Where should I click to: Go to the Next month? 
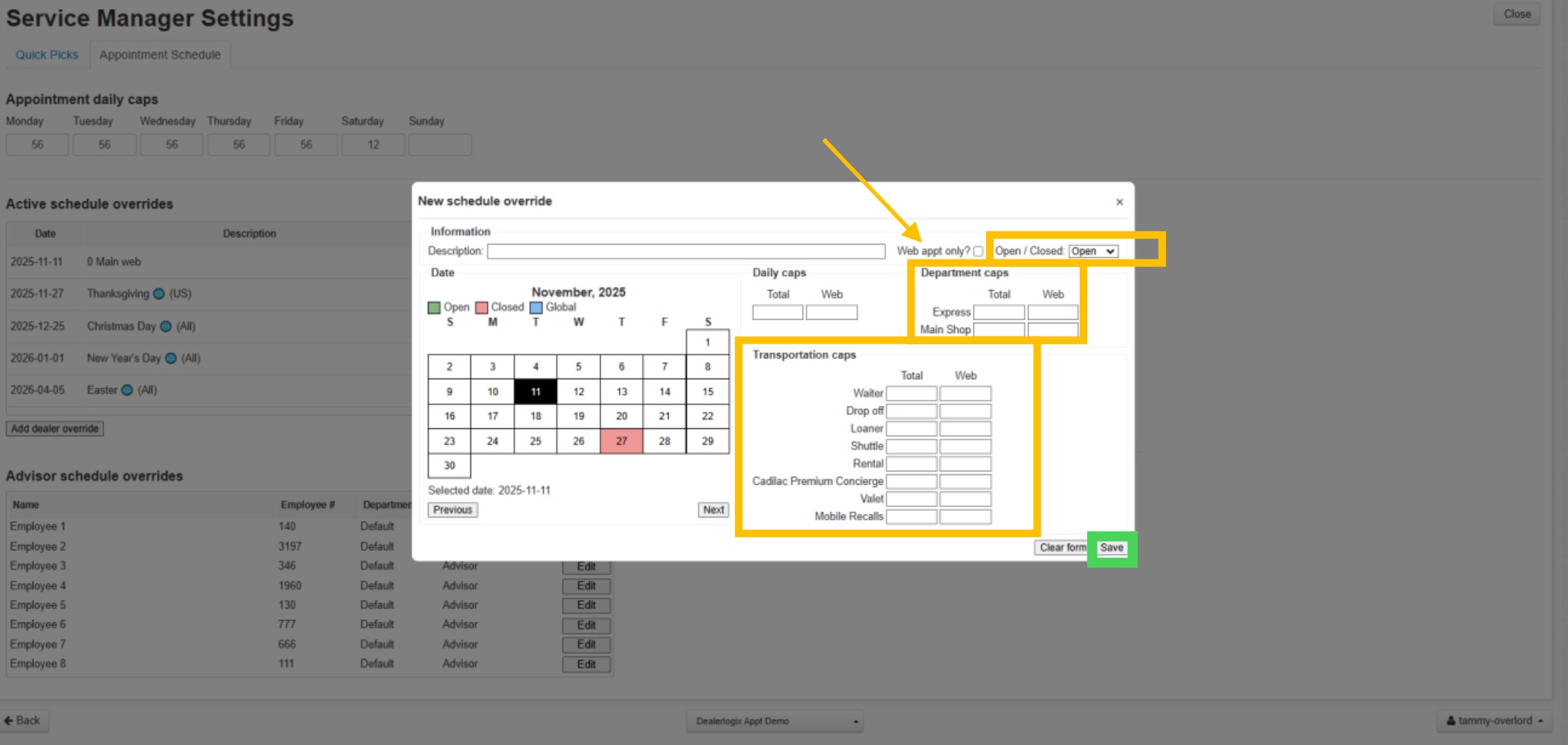point(713,510)
